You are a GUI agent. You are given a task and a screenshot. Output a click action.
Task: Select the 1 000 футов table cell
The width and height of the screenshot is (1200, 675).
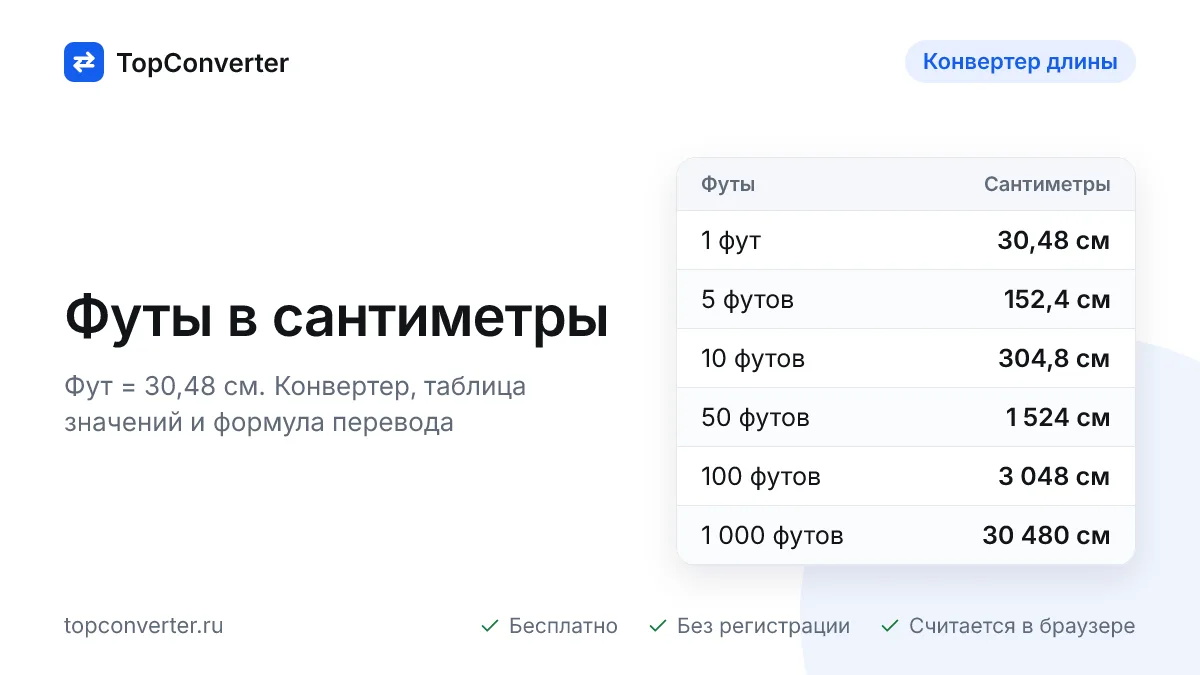(x=772, y=535)
